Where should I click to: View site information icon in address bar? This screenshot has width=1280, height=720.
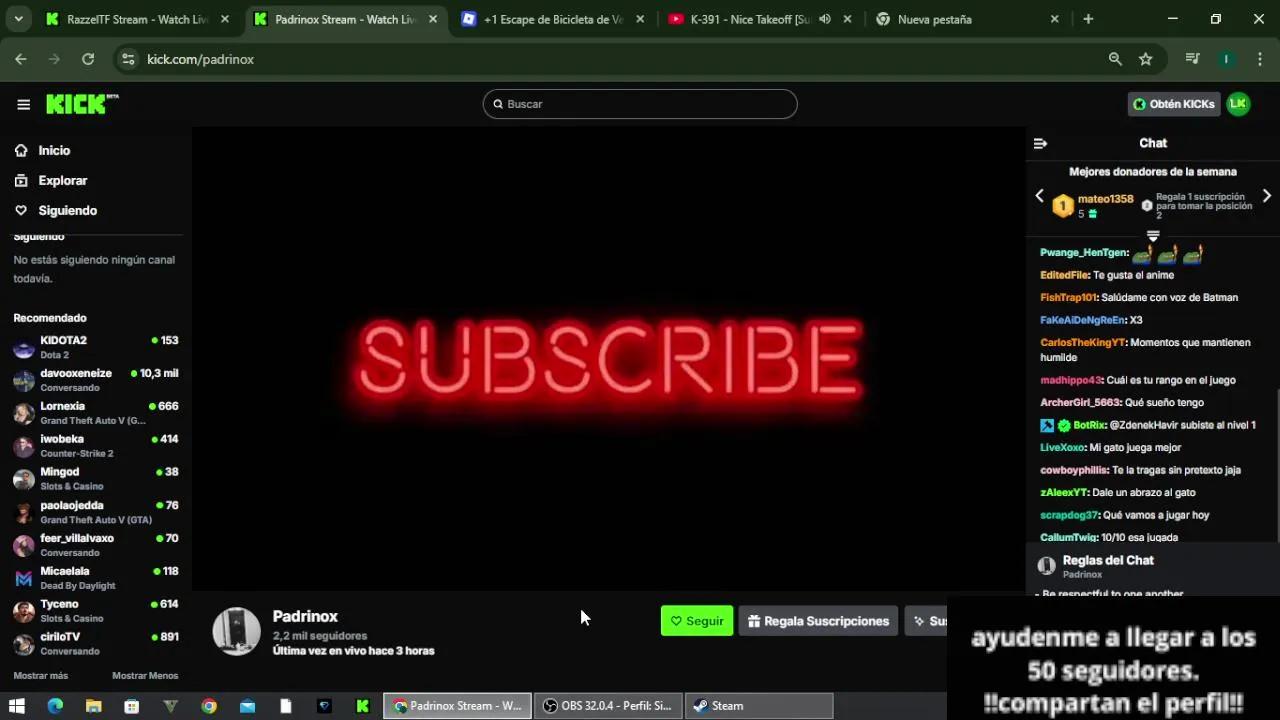point(128,59)
